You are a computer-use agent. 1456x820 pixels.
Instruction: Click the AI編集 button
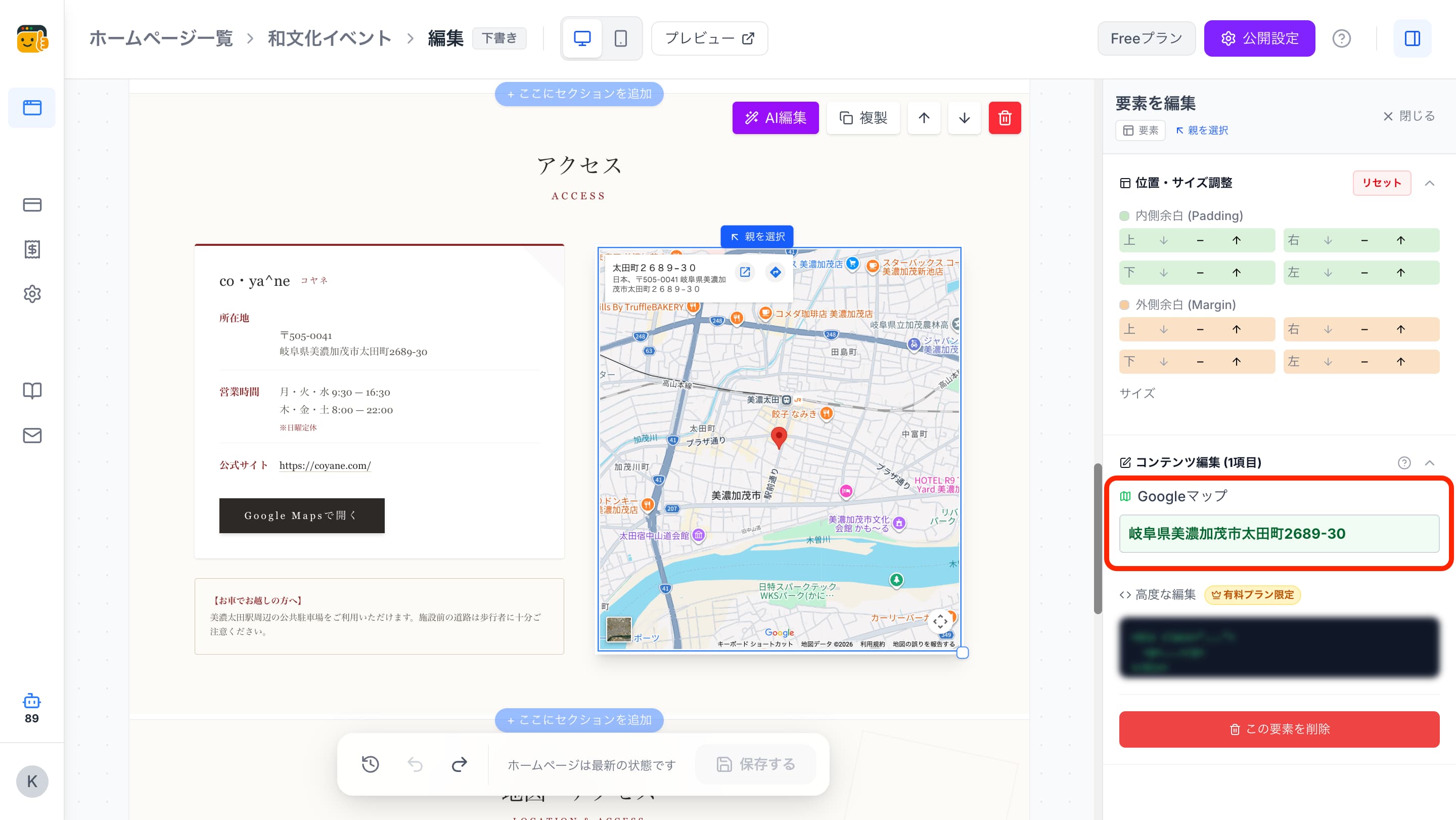(x=775, y=118)
